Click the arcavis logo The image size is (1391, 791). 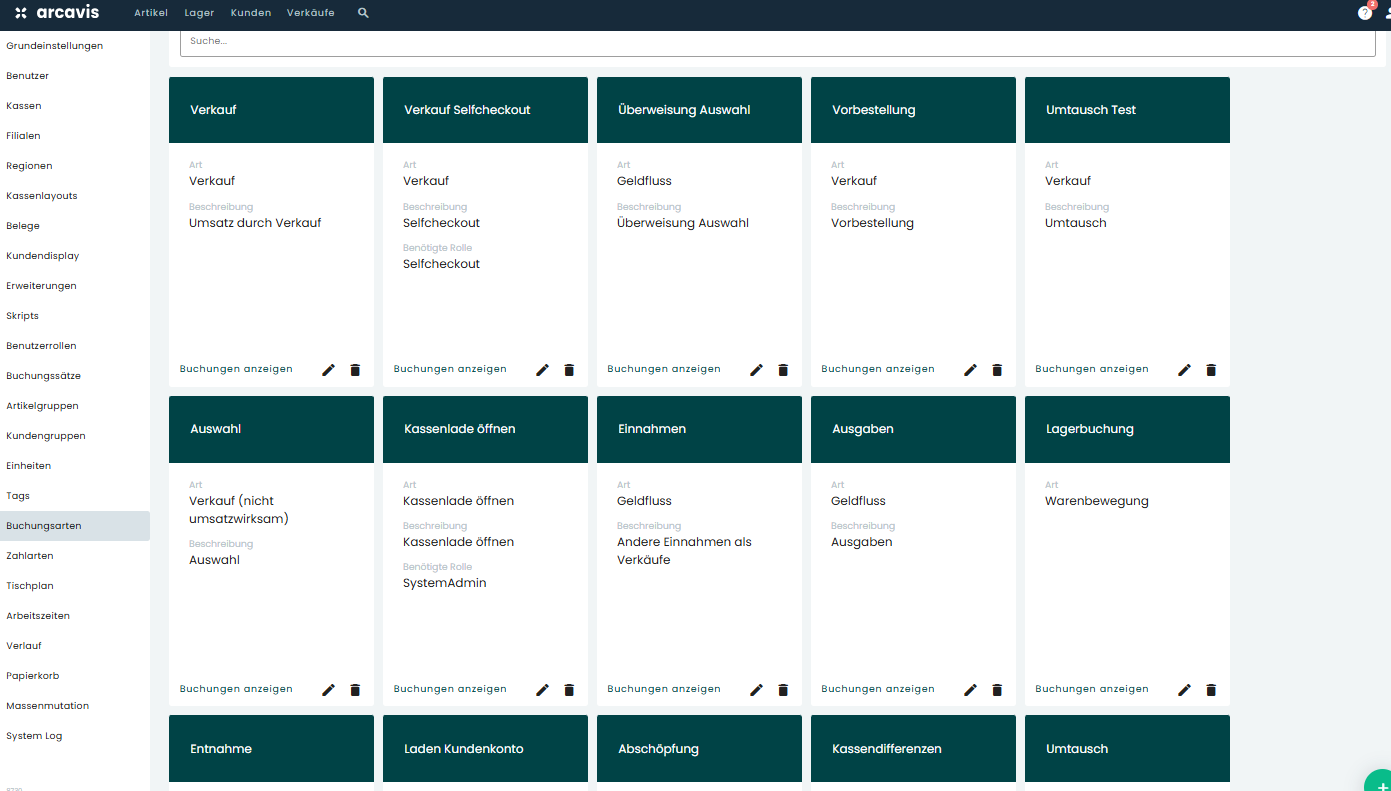(57, 13)
